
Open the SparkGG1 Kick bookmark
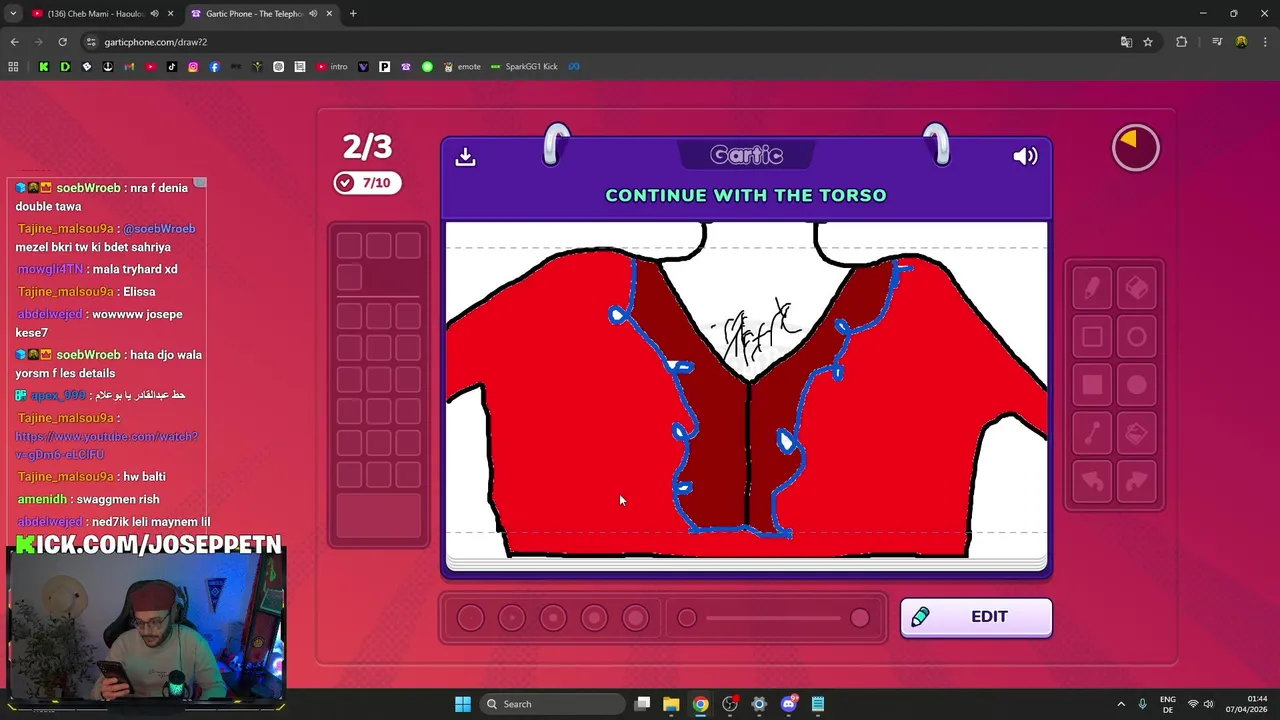coord(524,67)
